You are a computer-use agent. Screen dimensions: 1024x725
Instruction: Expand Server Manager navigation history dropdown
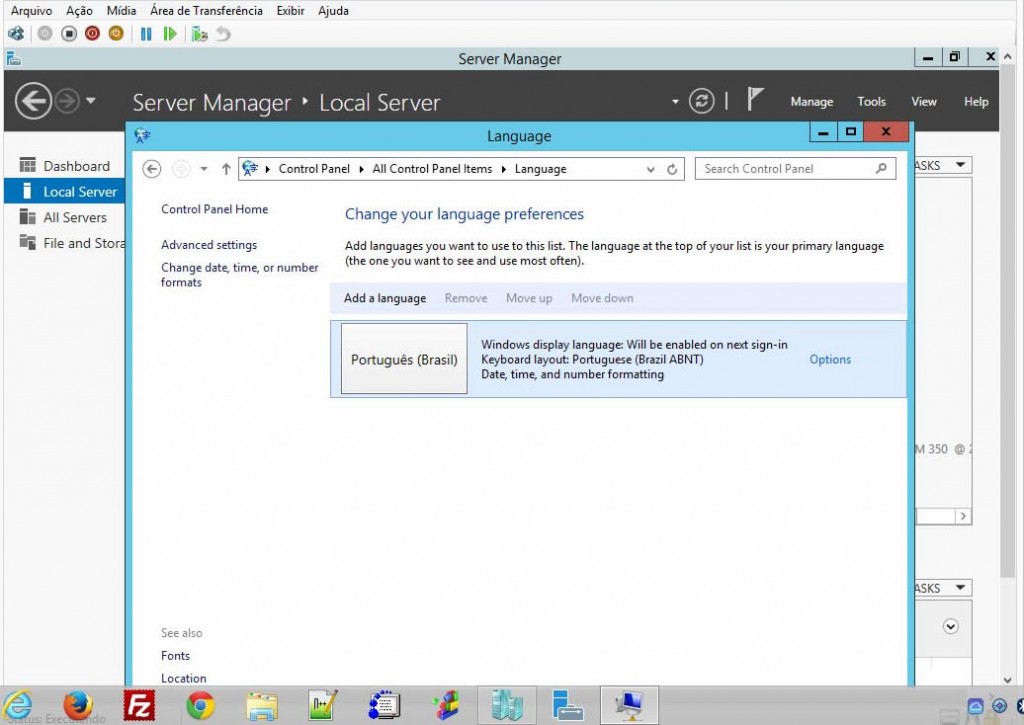click(91, 101)
